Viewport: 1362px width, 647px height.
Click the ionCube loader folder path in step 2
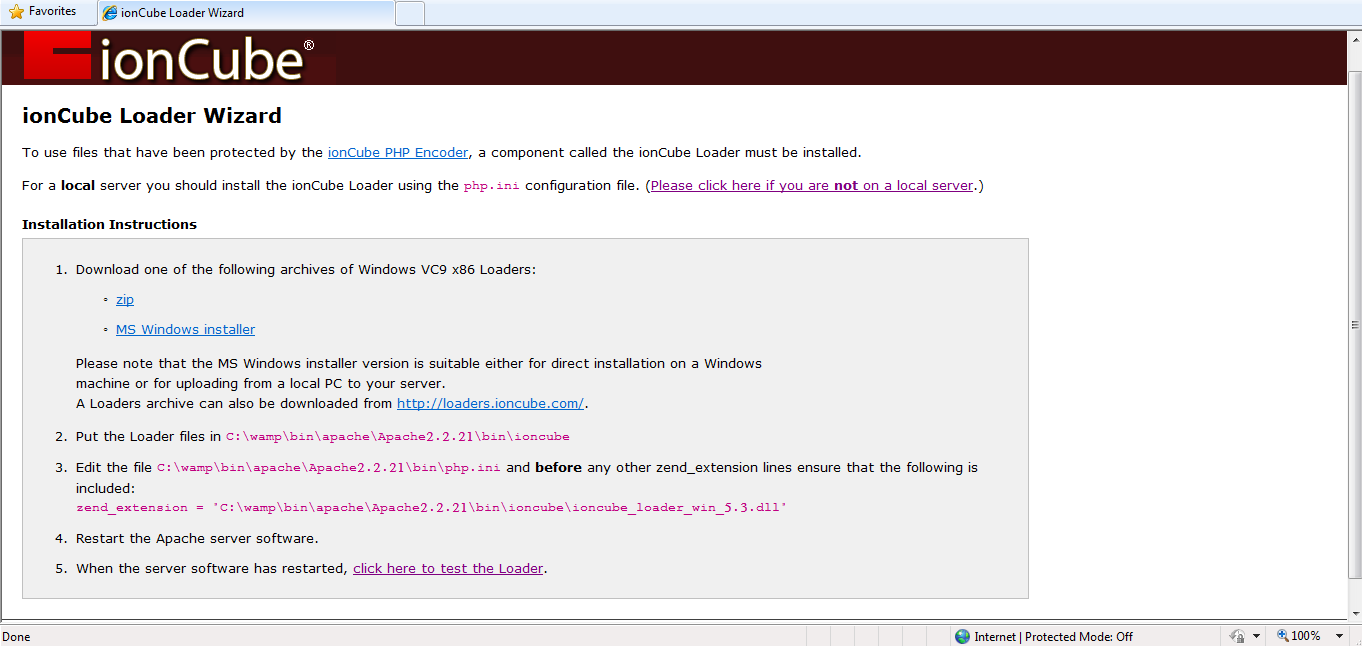[398, 437]
